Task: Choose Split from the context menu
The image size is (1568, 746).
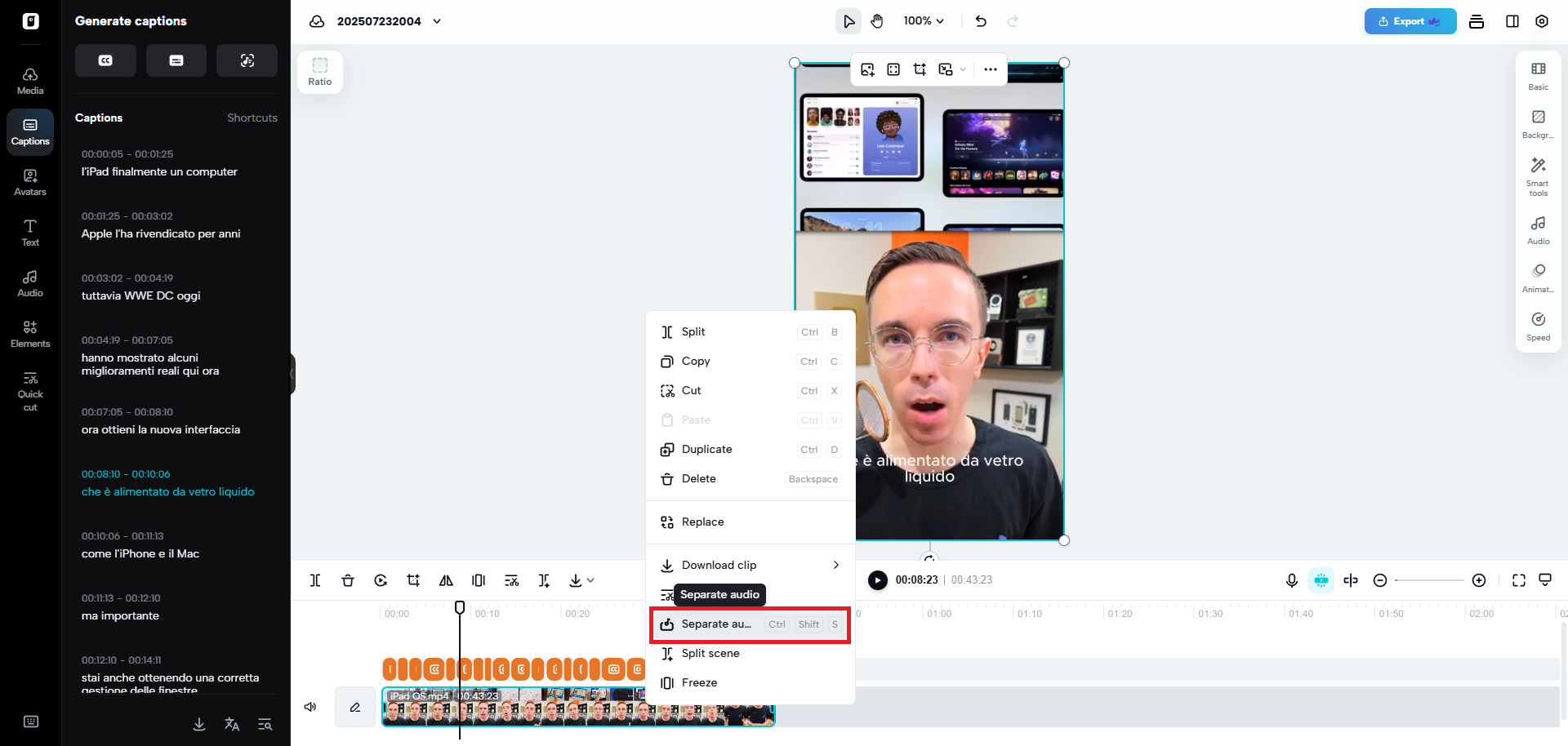Action: point(751,331)
